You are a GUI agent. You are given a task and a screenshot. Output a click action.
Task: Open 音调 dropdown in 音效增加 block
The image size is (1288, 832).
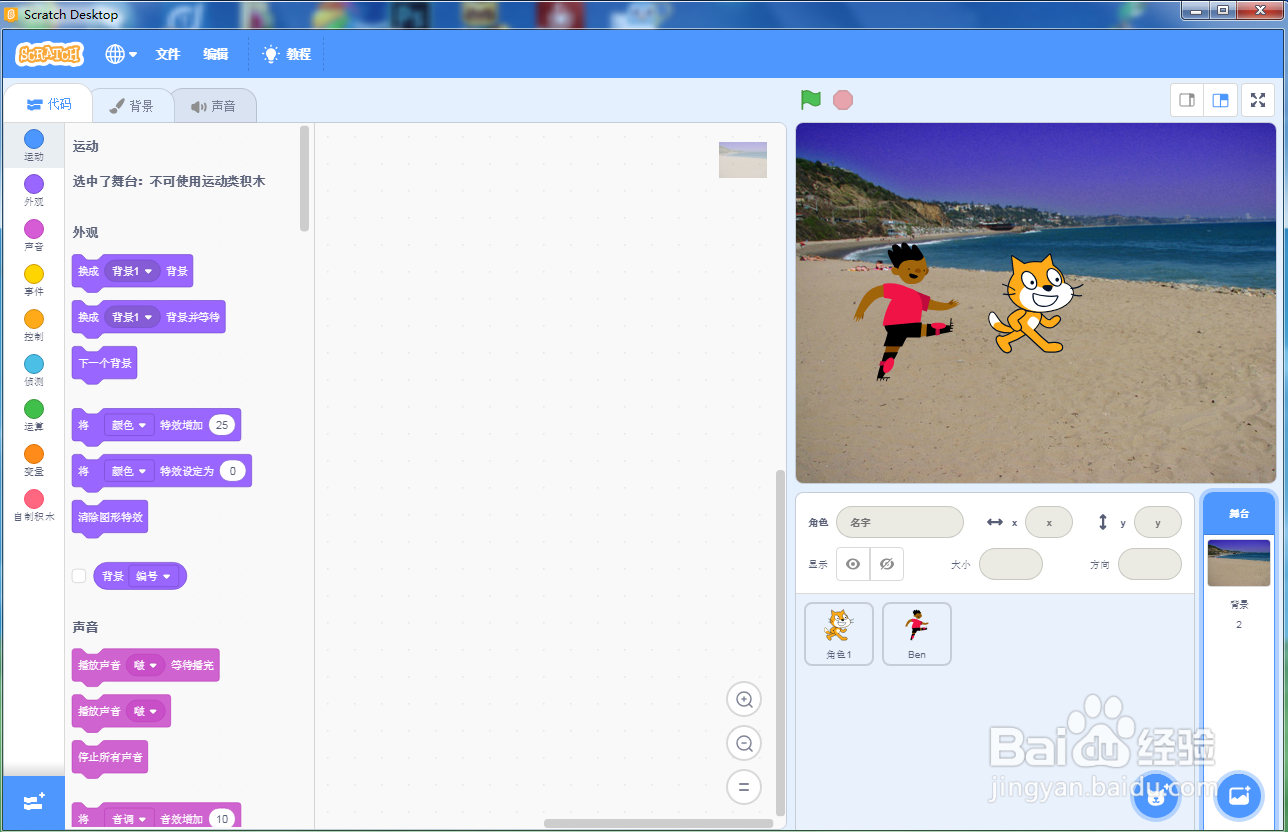click(x=129, y=819)
